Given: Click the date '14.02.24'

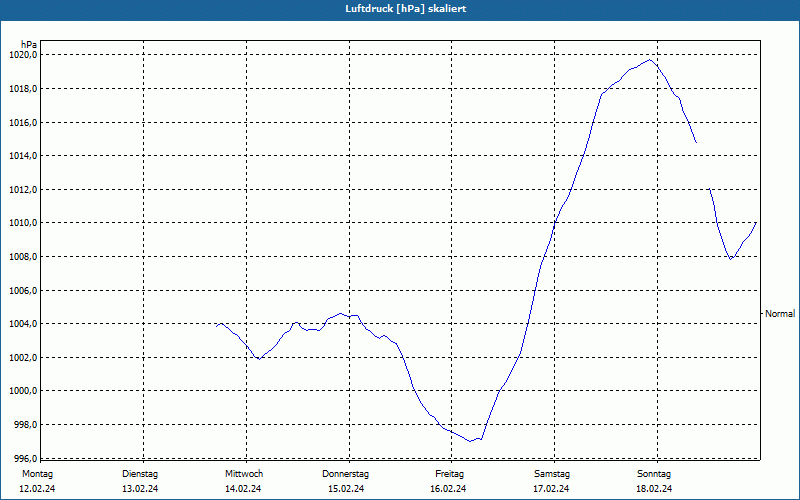Looking at the screenshot, I should [x=243, y=489].
